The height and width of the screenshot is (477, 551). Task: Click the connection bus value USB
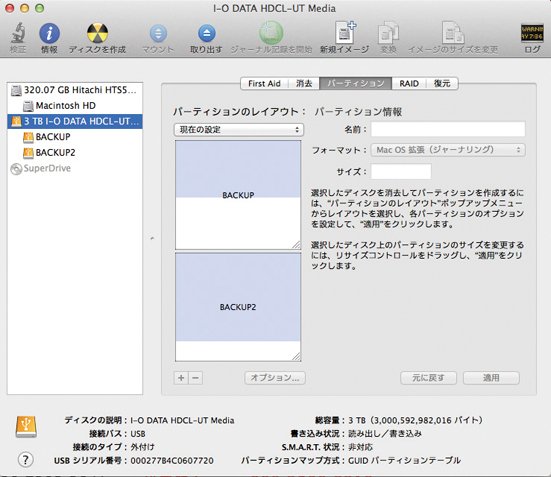coord(138,434)
